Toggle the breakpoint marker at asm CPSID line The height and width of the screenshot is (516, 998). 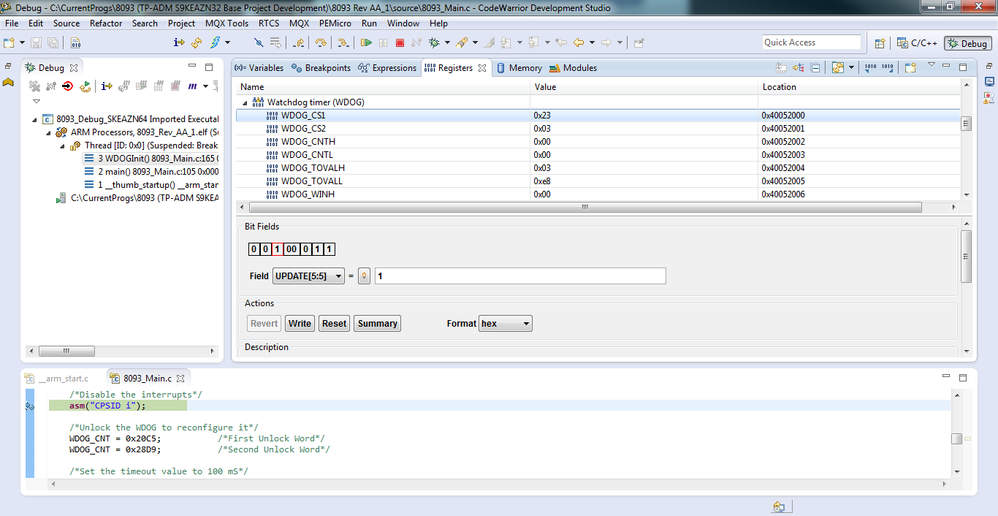29,406
